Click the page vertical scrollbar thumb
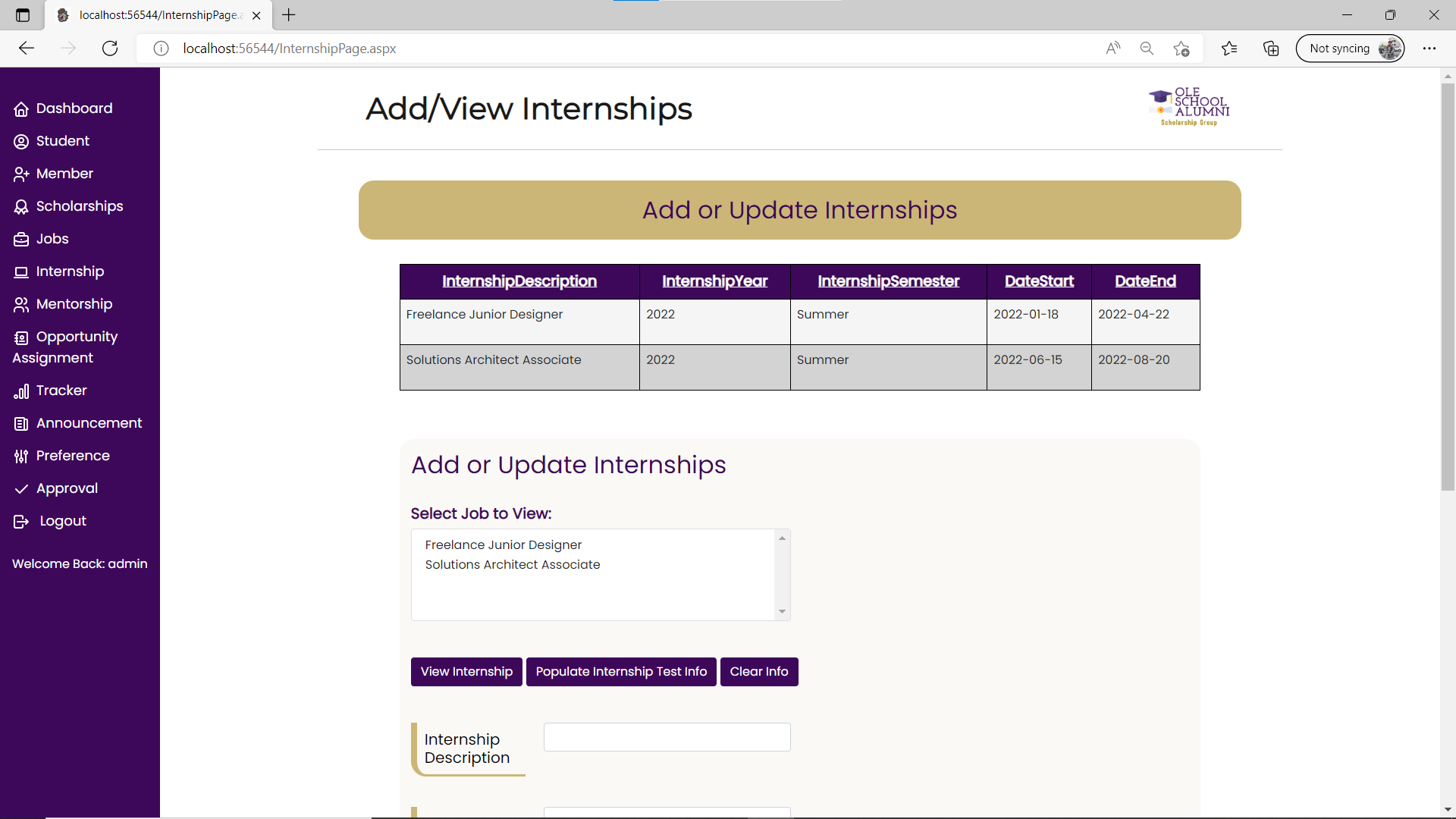1456x819 pixels. point(1448,288)
